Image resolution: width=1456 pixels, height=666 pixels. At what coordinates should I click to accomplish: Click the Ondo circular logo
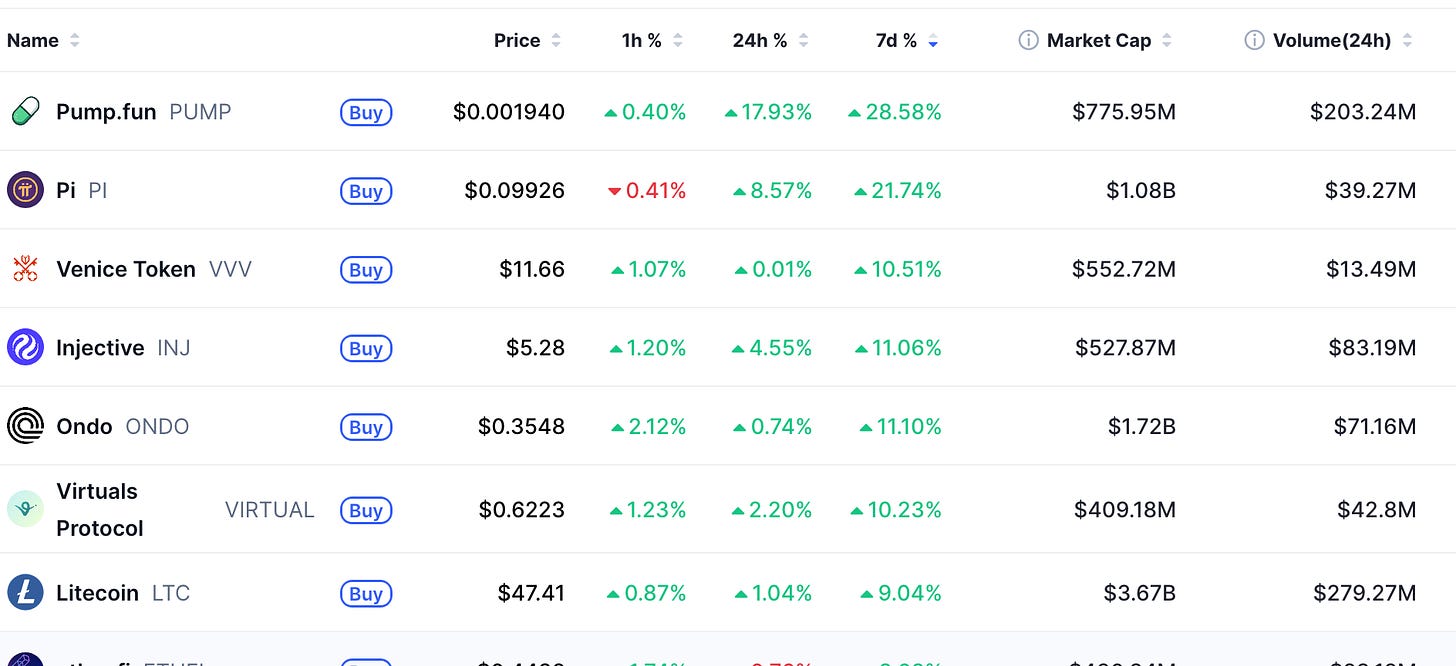pyautogui.click(x=25, y=426)
